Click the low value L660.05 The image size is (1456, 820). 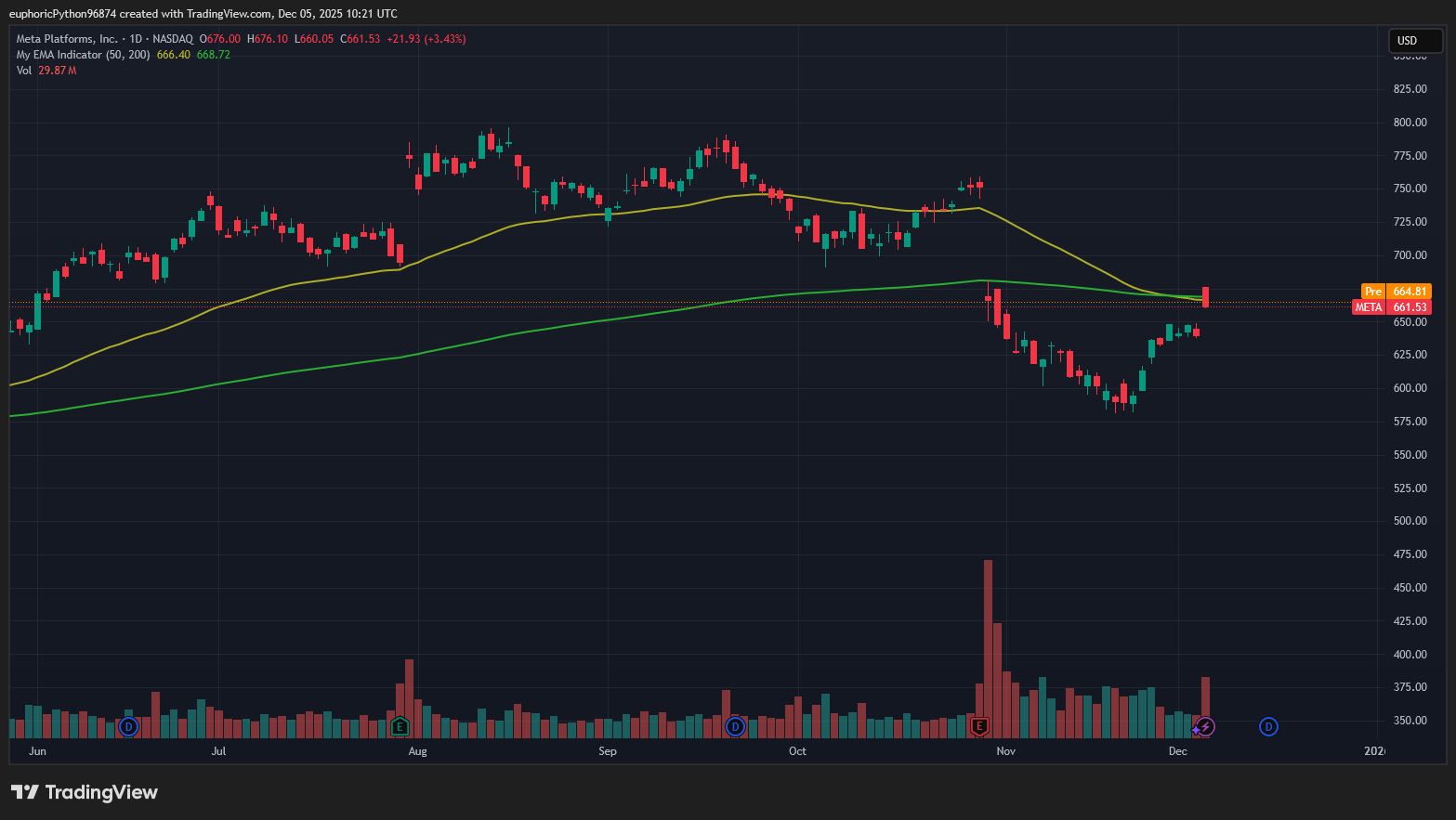pyautogui.click(x=314, y=39)
